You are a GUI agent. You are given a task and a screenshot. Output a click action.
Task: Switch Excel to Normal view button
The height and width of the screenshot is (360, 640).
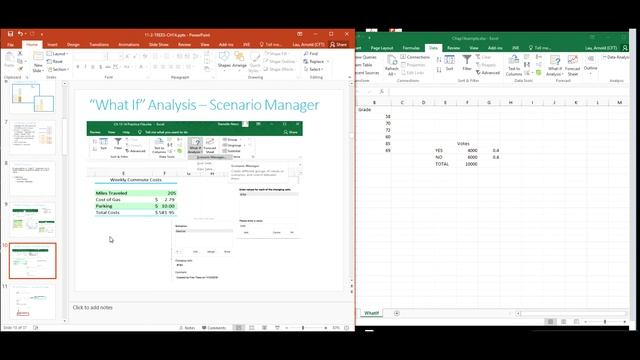550,322
